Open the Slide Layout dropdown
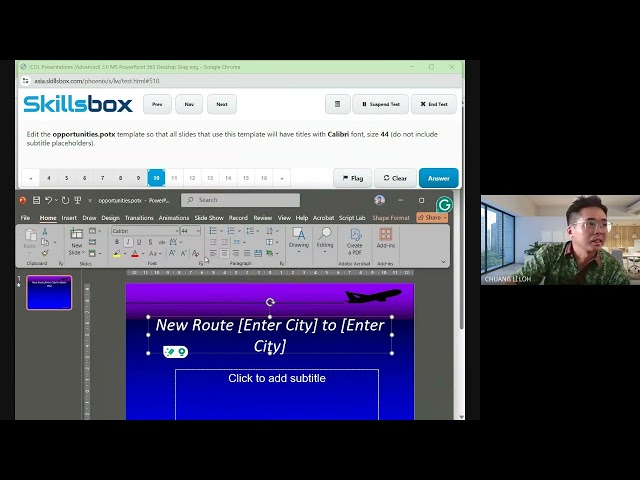 click(95, 231)
